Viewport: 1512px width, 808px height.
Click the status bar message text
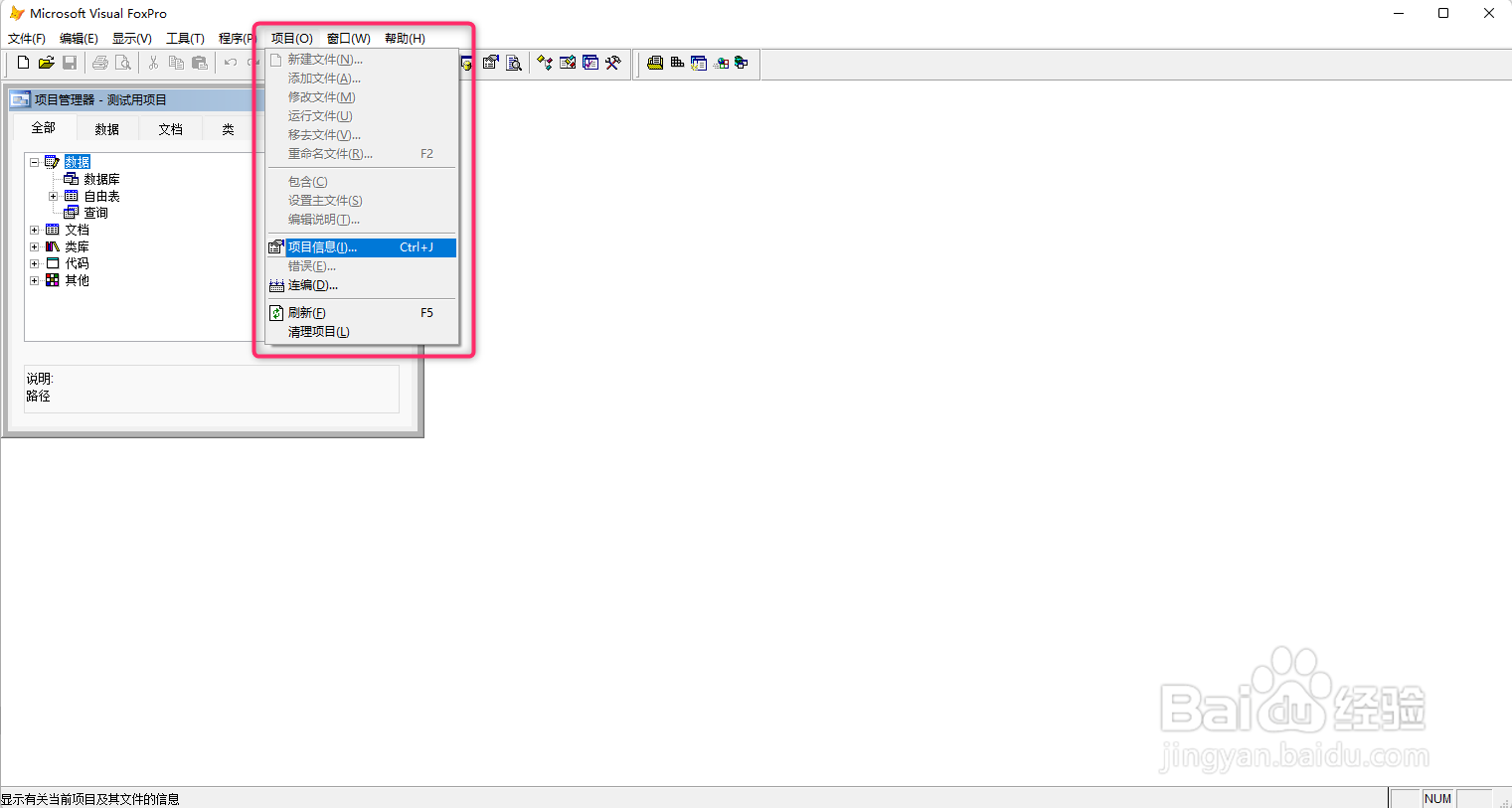coord(90,799)
